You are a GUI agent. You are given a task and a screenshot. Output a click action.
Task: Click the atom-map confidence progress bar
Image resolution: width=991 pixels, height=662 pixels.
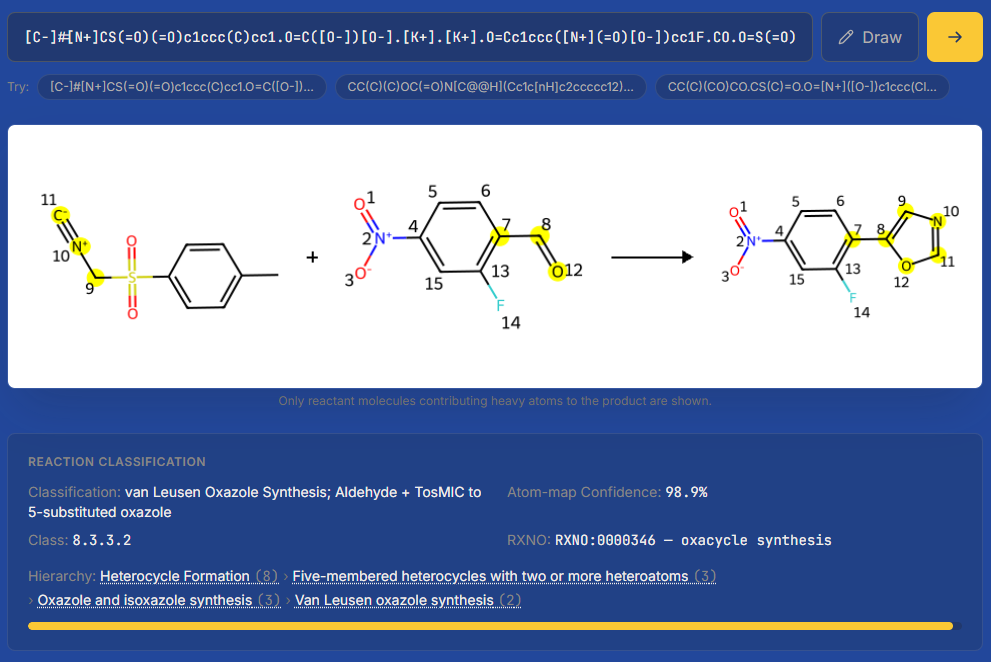click(495, 626)
